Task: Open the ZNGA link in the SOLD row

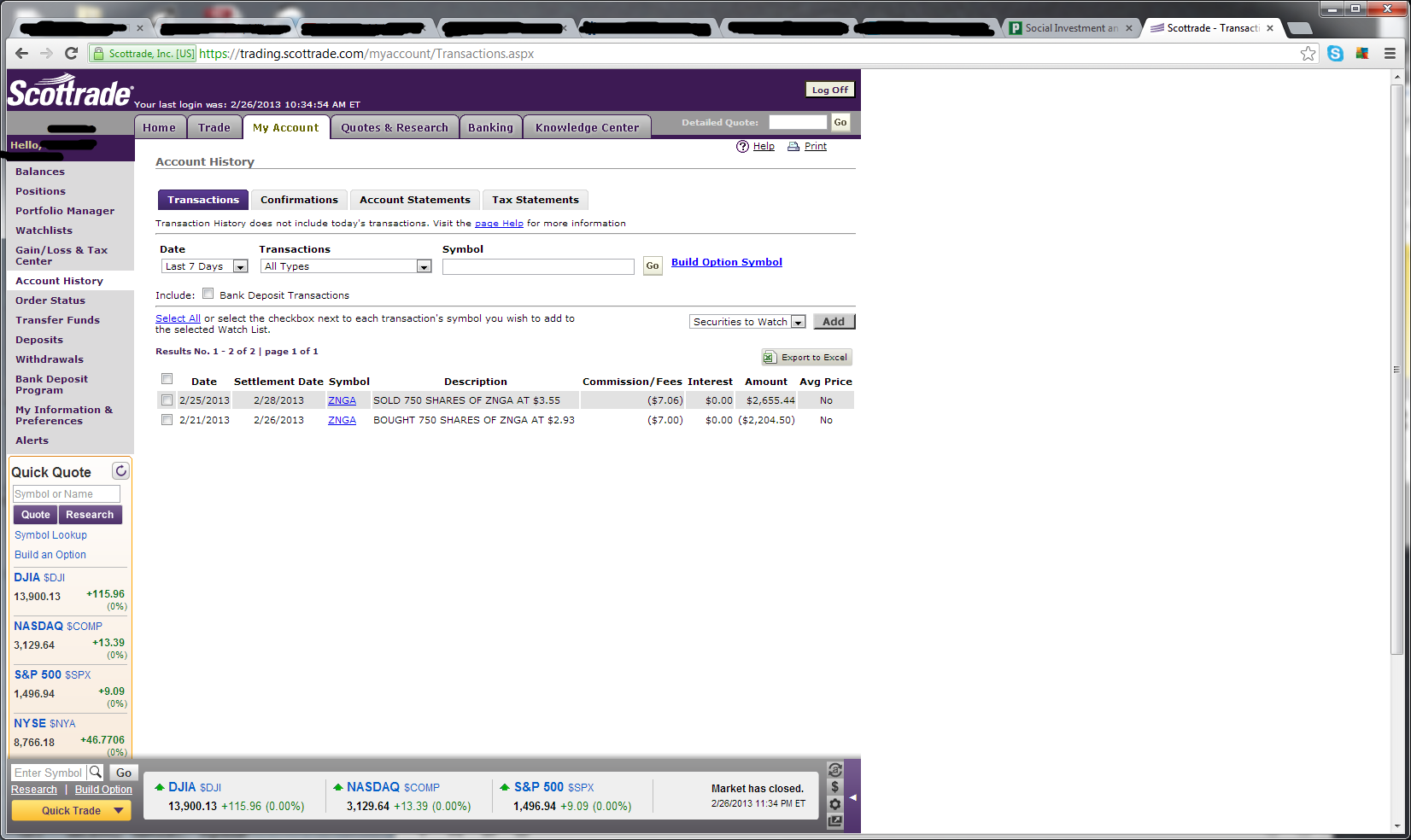Action: pyautogui.click(x=343, y=400)
